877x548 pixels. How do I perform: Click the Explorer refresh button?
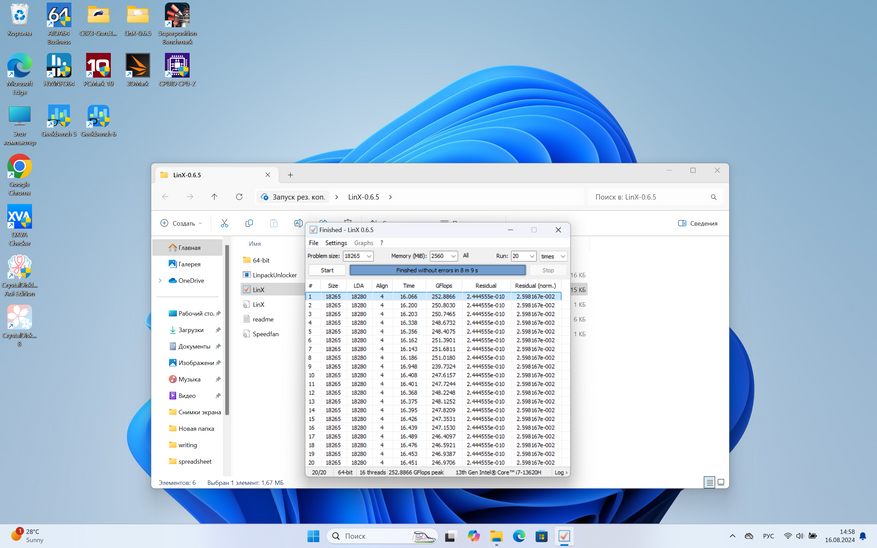239,197
